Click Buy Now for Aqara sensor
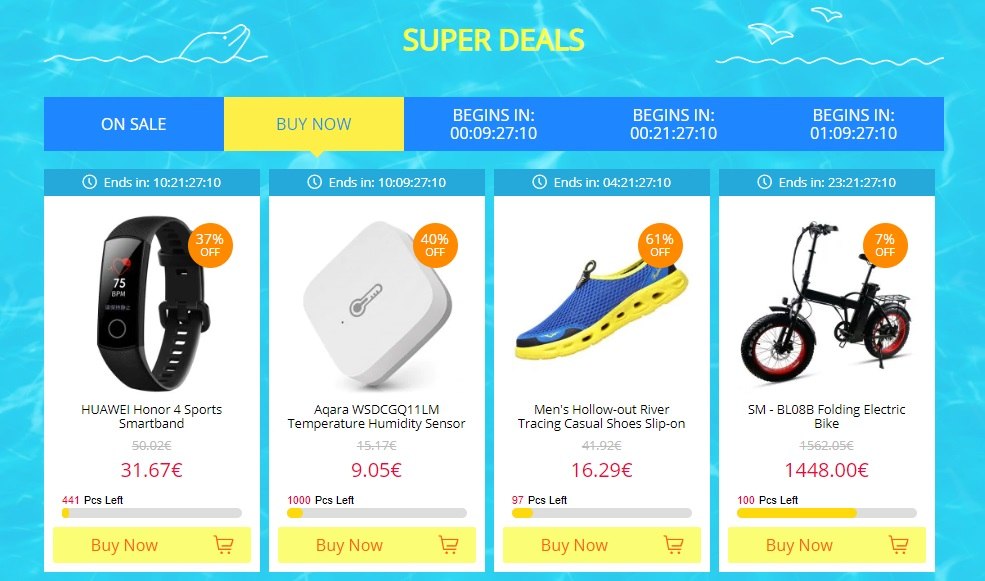 [377, 545]
